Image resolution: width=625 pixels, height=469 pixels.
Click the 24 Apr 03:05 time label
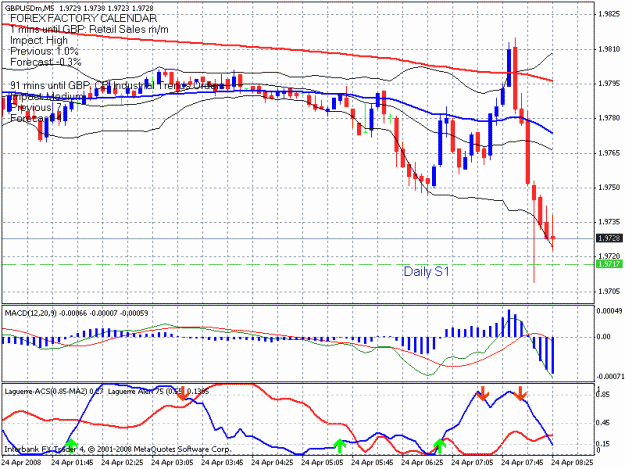172,462
